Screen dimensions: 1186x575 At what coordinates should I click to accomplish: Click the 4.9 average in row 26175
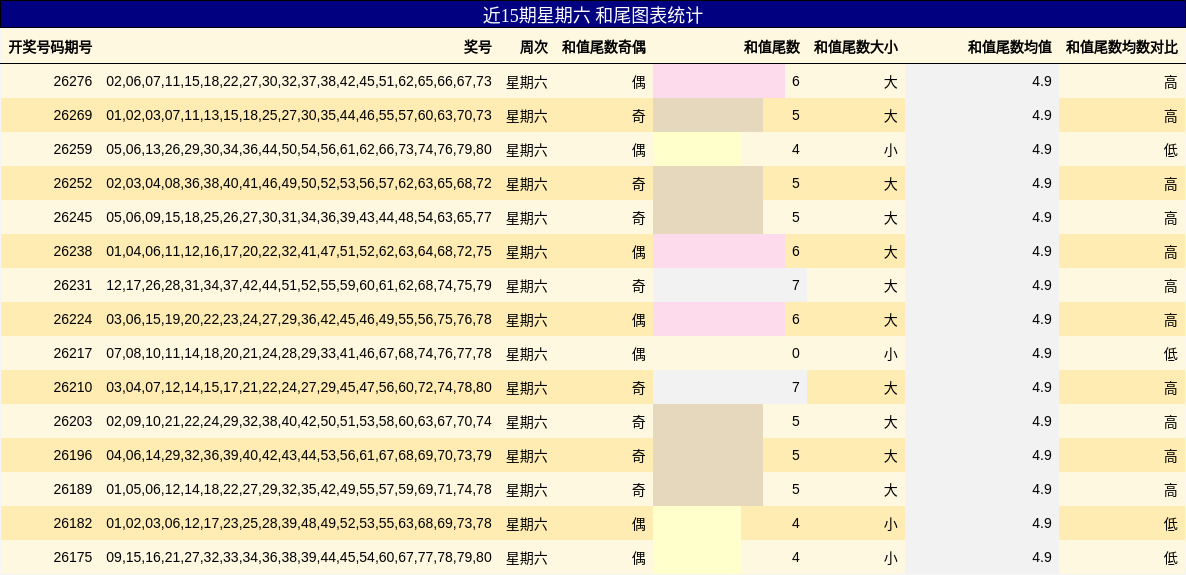click(1042, 558)
